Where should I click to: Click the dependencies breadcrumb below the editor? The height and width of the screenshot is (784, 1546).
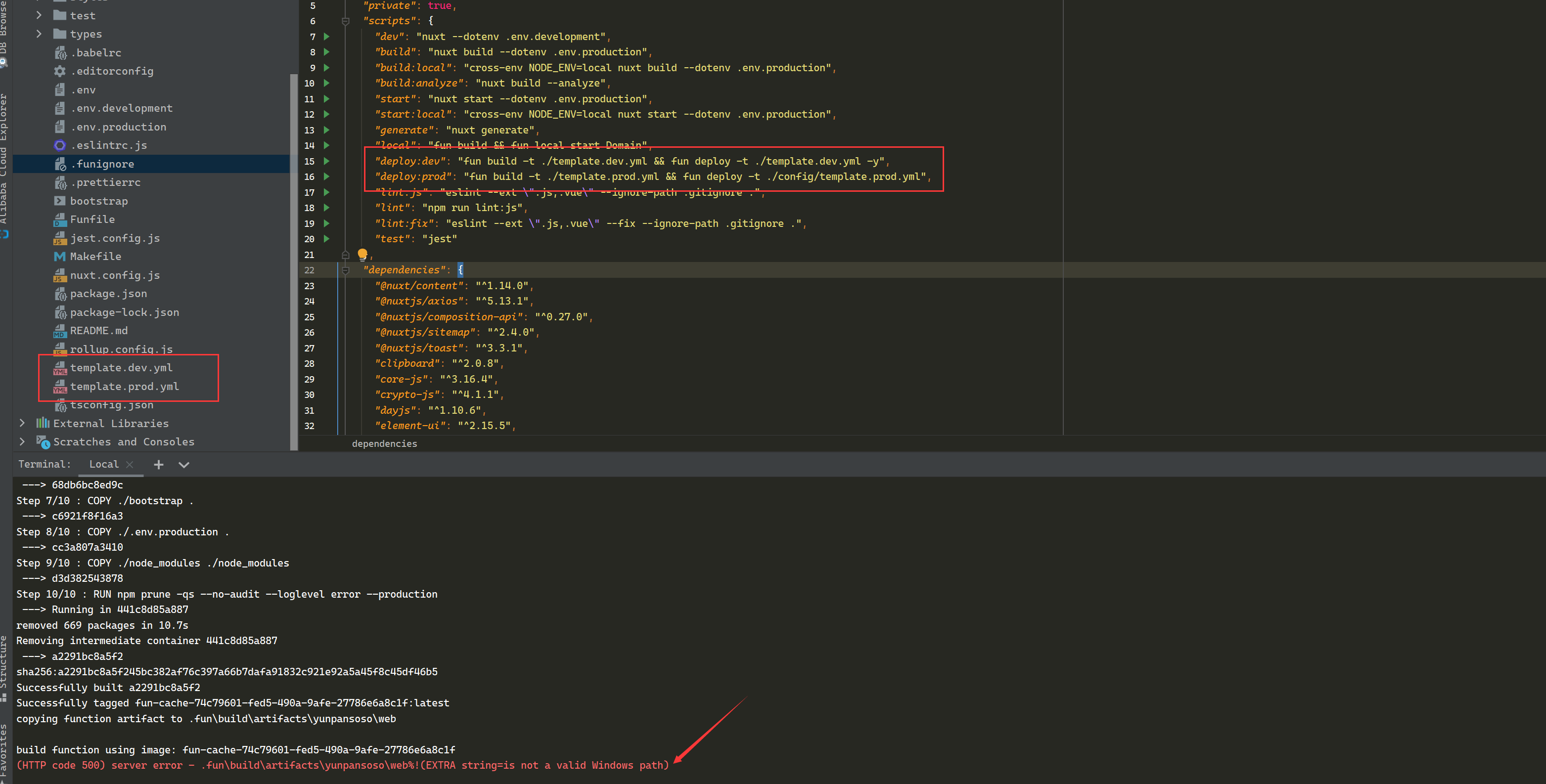384,443
